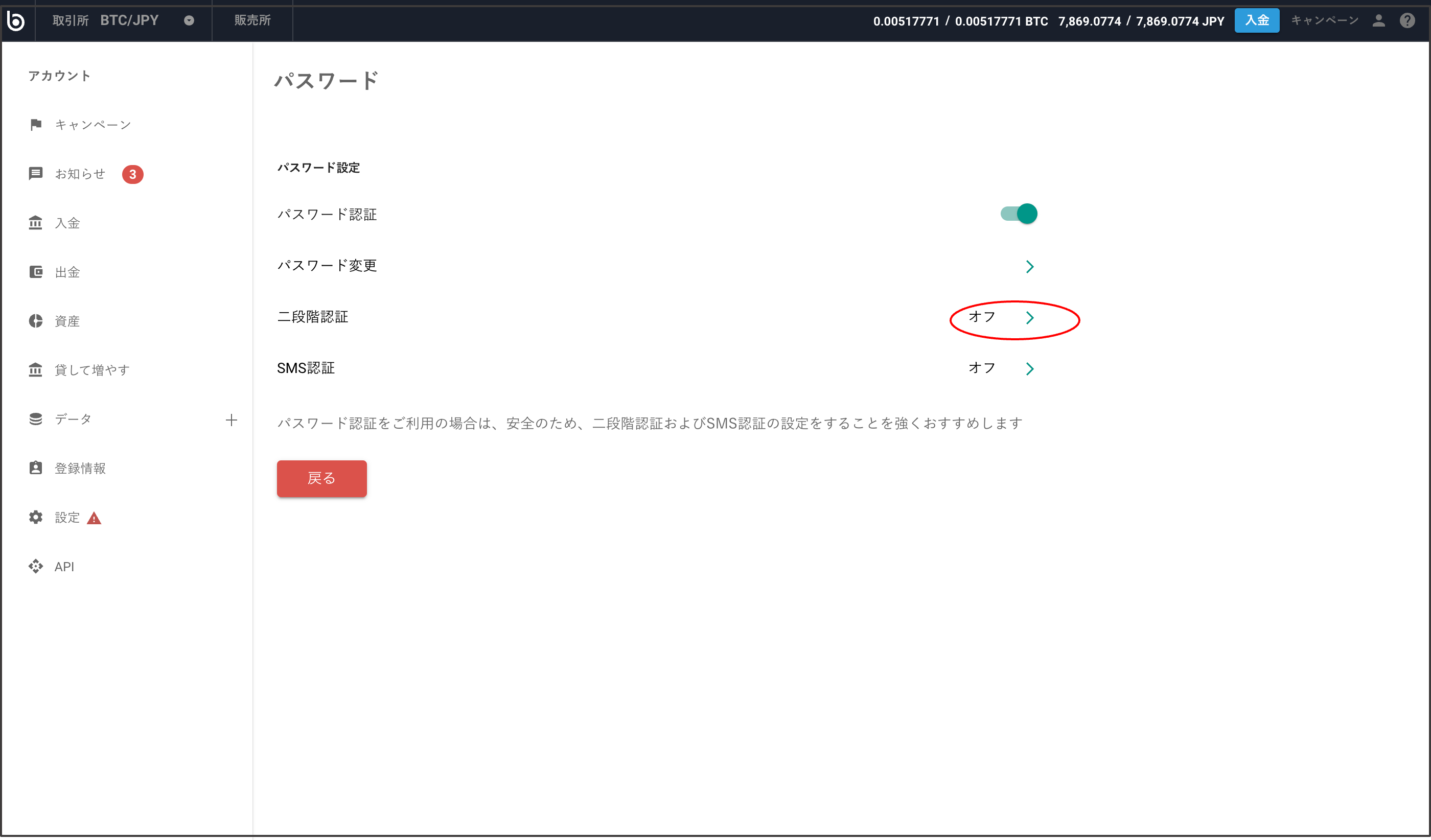Open SMS認証 settings via chevron
Viewport: 1431px width, 840px height.
pyautogui.click(x=1030, y=369)
